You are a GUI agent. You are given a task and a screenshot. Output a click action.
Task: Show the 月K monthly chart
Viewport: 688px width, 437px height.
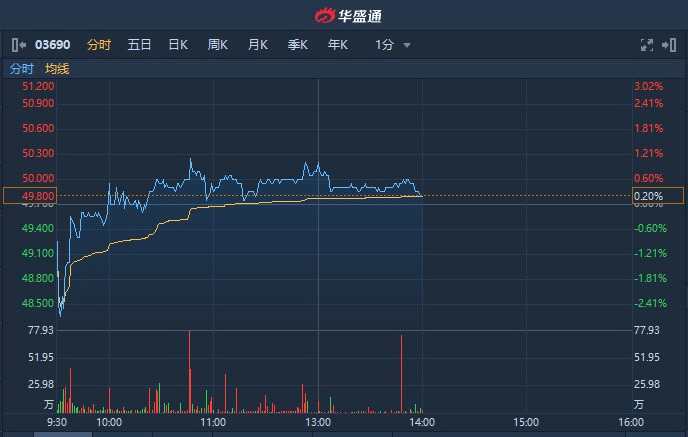click(258, 45)
